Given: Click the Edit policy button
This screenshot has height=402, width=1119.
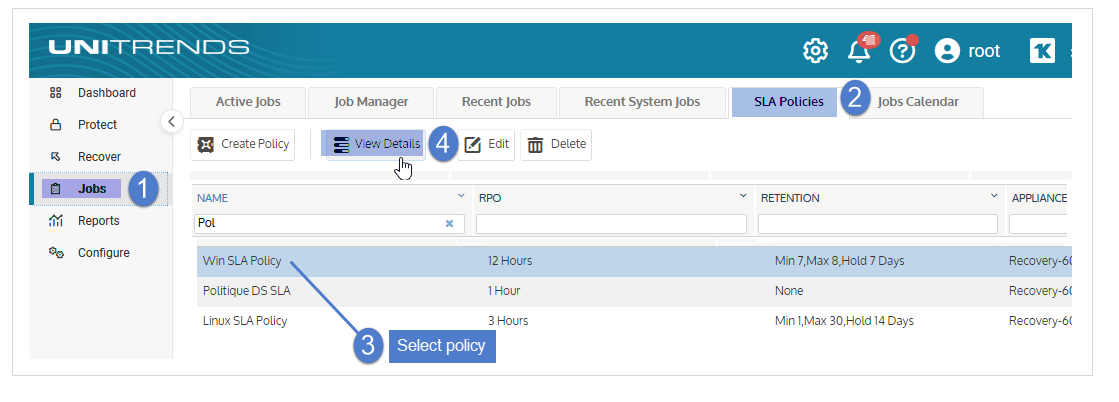Looking at the screenshot, I should pos(487,144).
